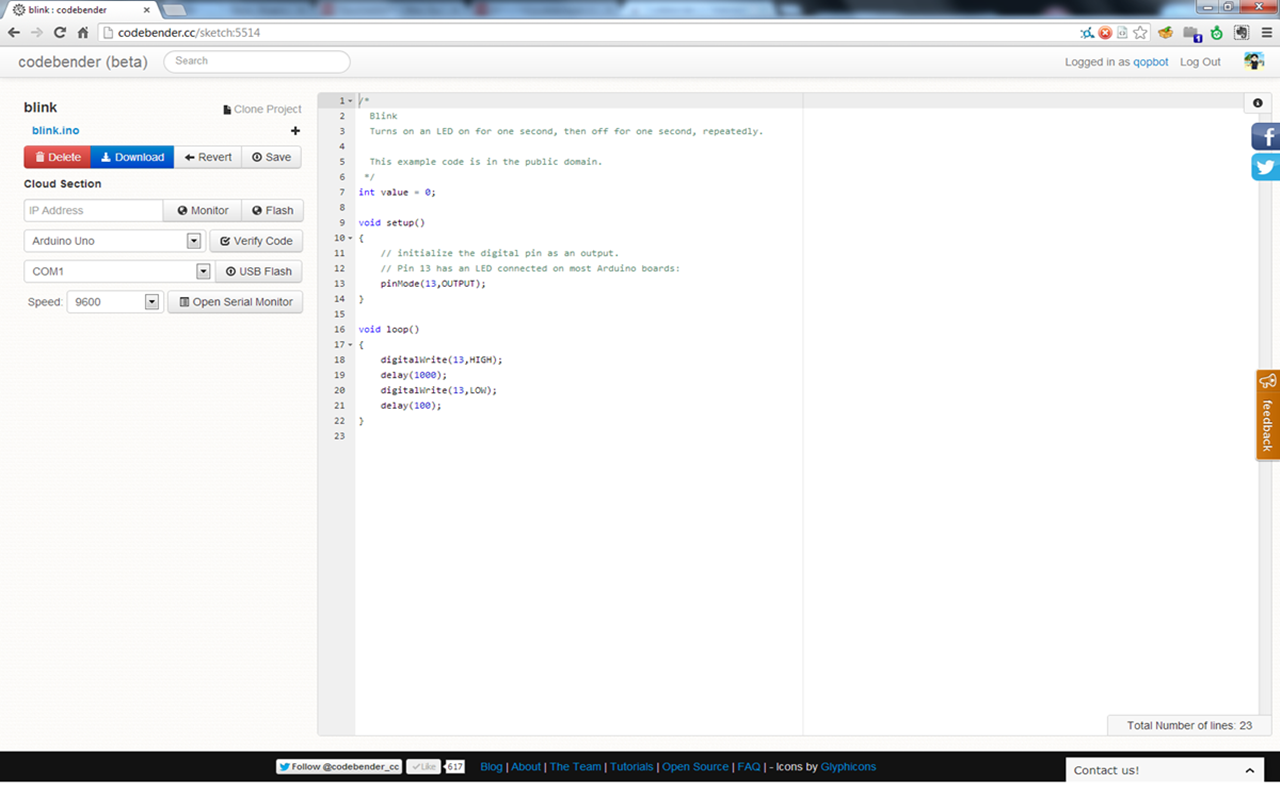Open the Tutorials footer link
This screenshot has height=800, width=1280.
(x=632, y=767)
